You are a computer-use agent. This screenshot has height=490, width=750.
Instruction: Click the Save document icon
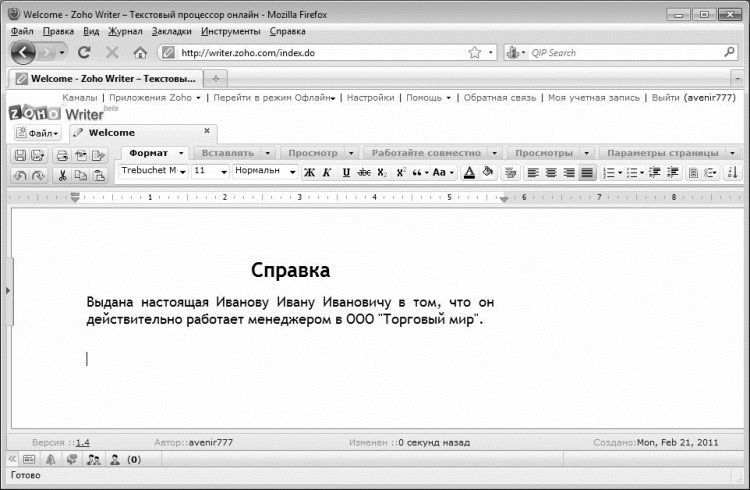[20, 155]
